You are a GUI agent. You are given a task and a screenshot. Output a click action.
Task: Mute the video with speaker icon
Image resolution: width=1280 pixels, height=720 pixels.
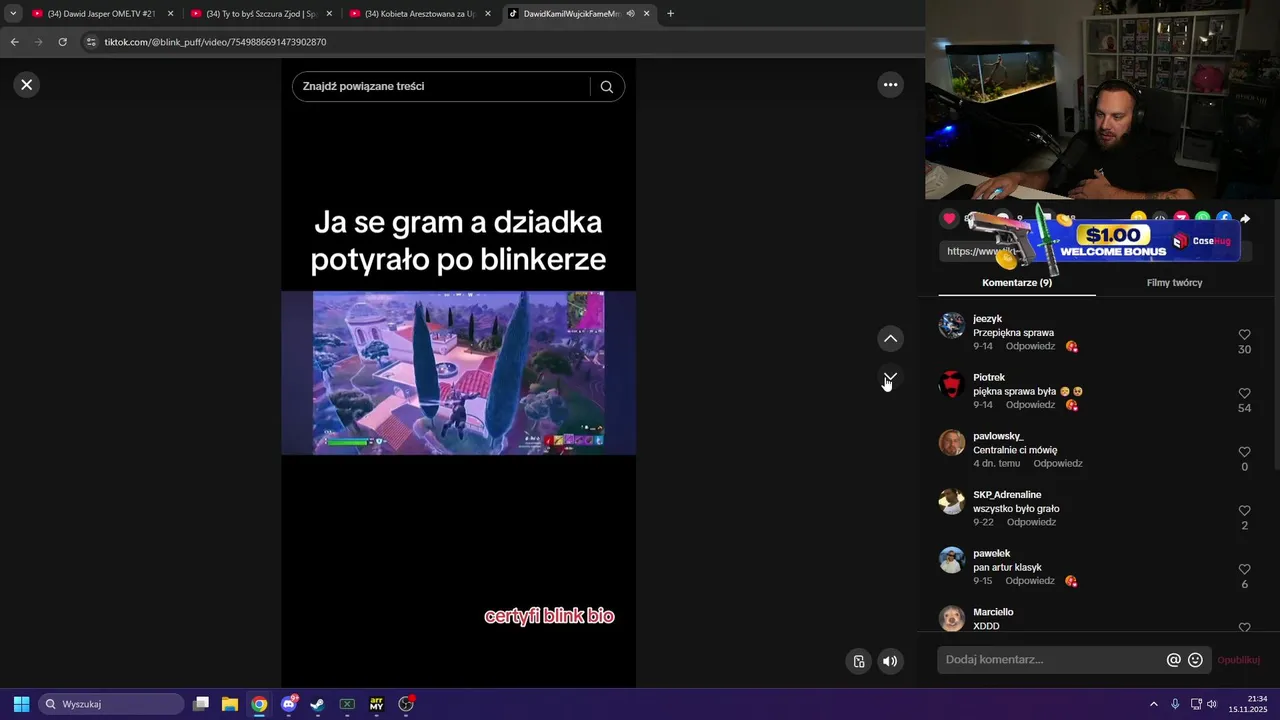(889, 661)
